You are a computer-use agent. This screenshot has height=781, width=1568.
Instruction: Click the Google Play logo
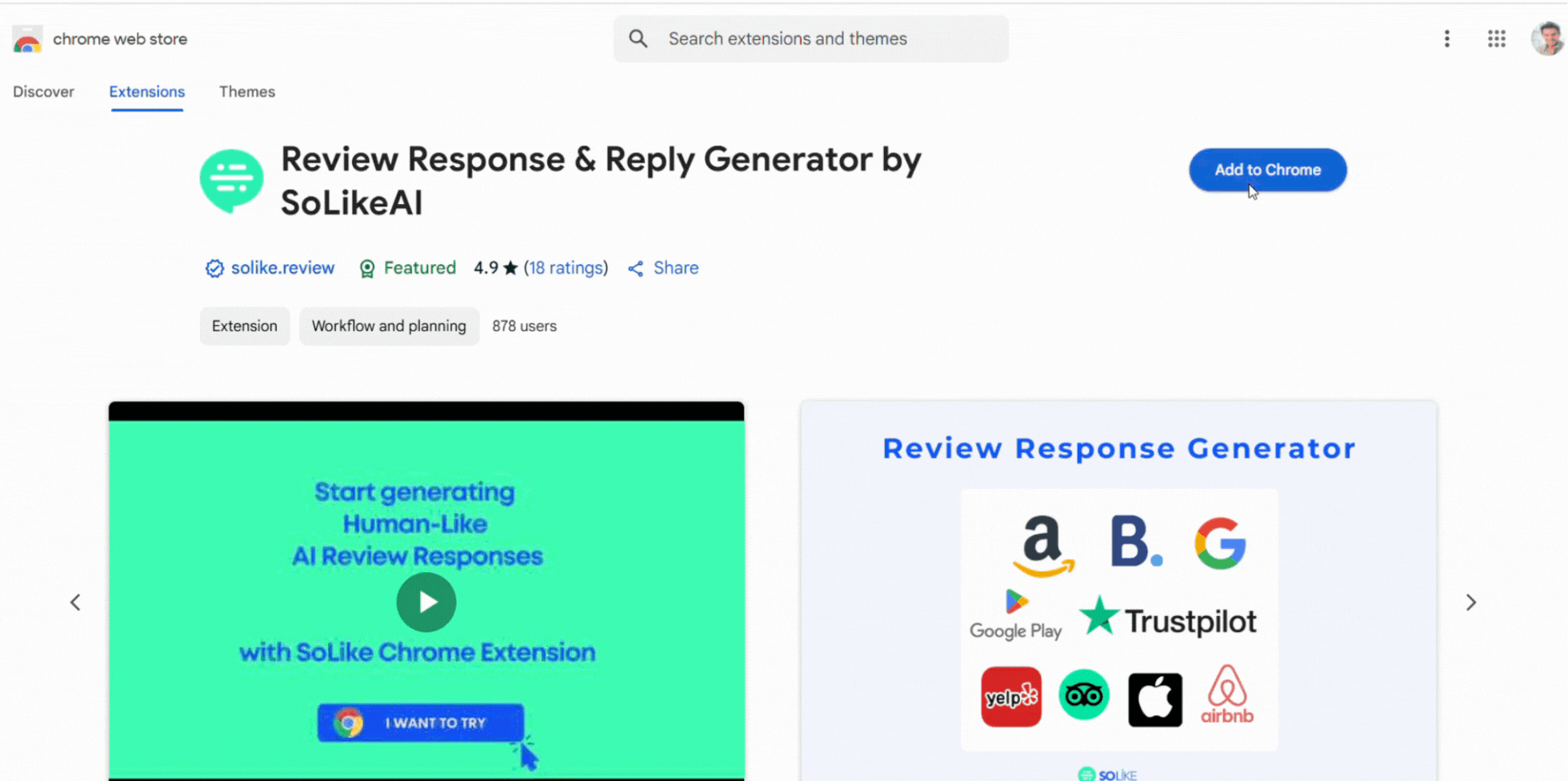pyautogui.click(x=1016, y=615)
